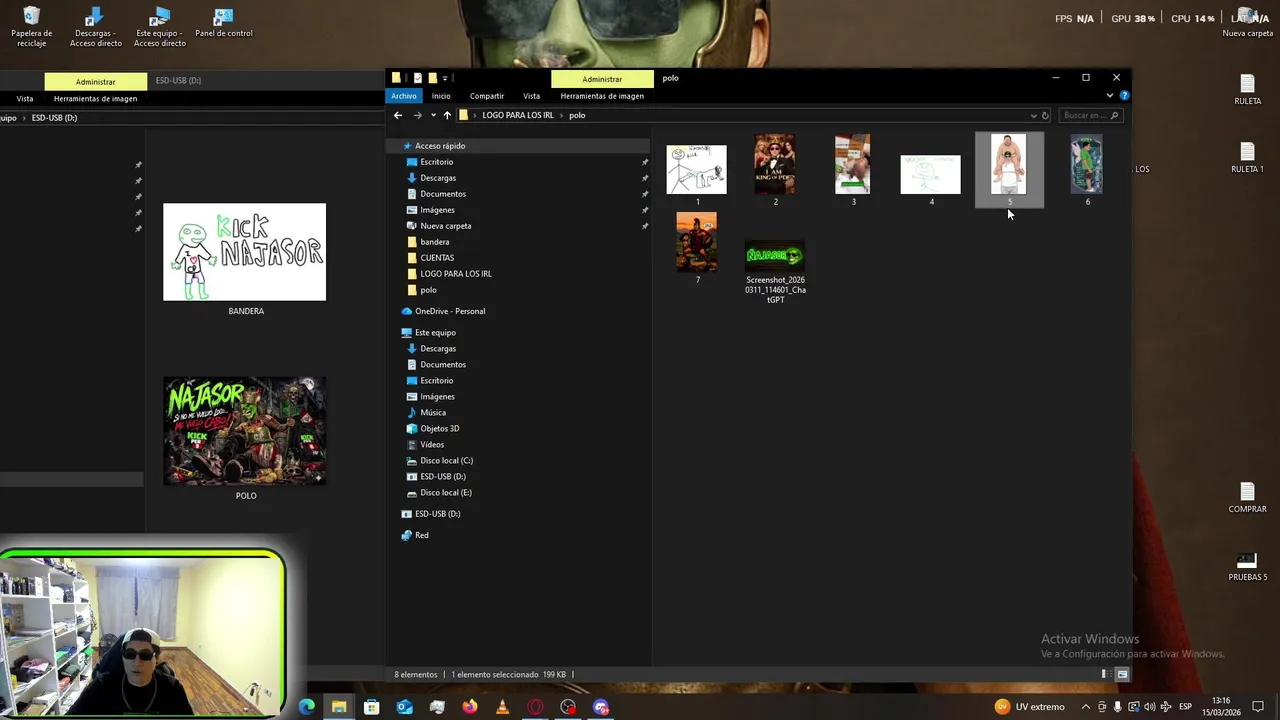1280x720 pixels.
Task: Open Papelera de reciclaje desktop icon
Action: coord(31,27)
